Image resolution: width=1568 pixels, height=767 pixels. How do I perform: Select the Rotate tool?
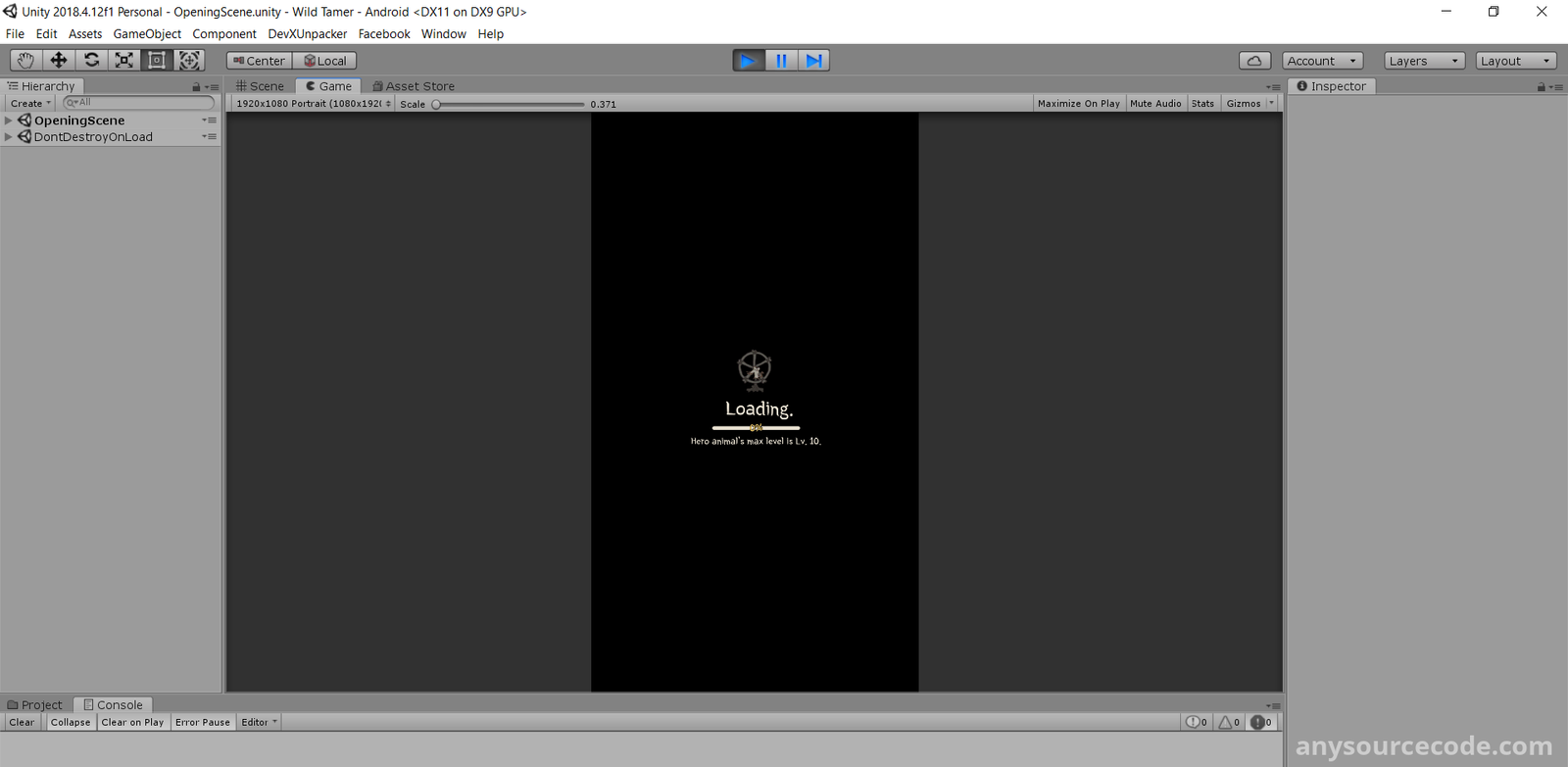(x=91, y=61)
